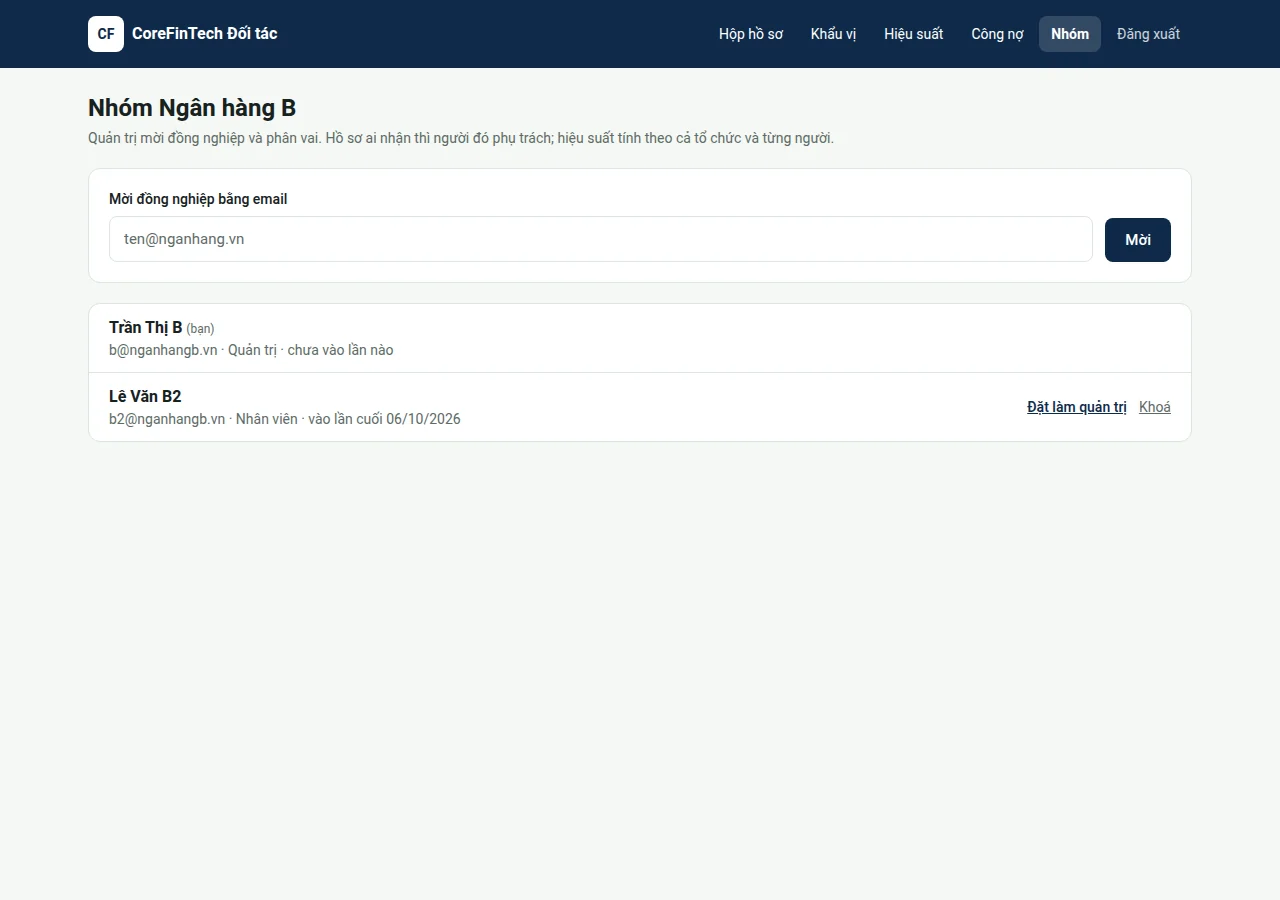The height and width of the screenshot is (900, 1280).
Task: Focus the email invite input field
Action: click(601, 239)
